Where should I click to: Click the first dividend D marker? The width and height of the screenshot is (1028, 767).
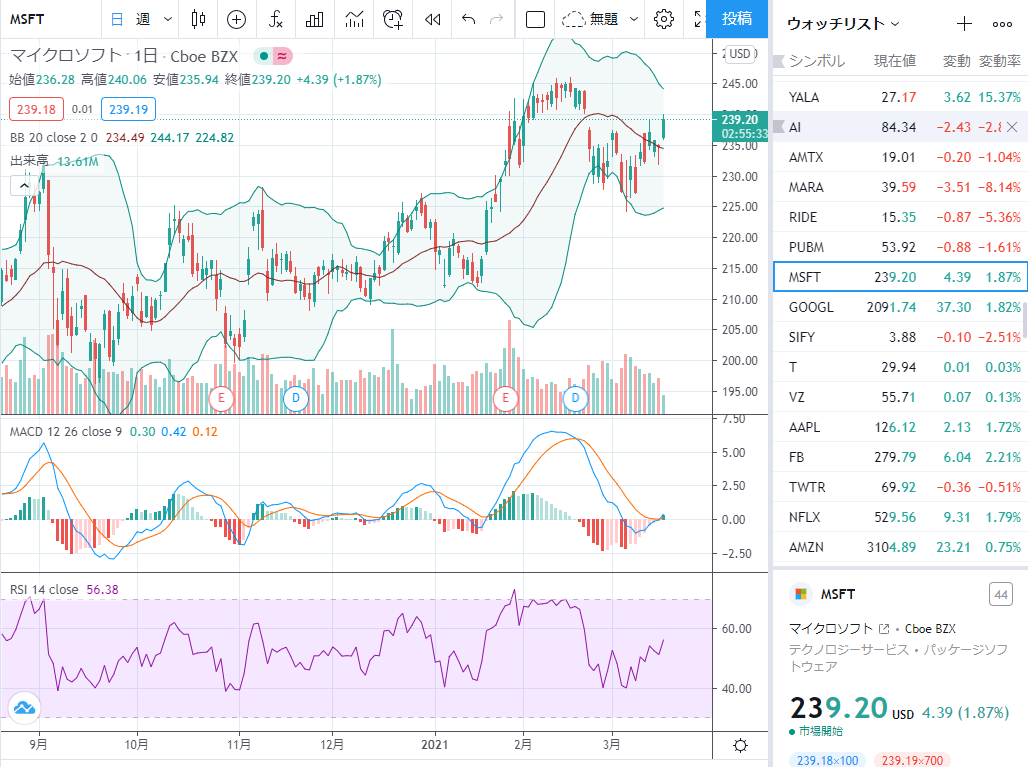pos(296,398)
